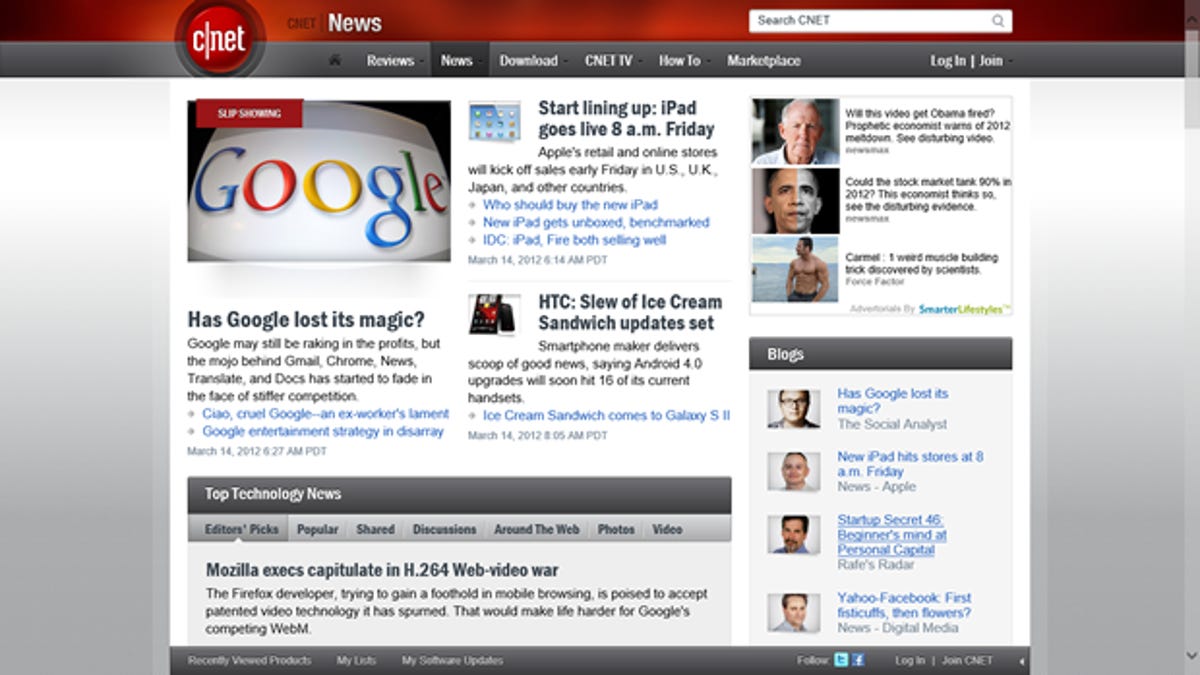The height and width of the screenshot is (675, 1200).
Task: Open the article Has Google lost its magic?
Action: [x=304, y=320]
